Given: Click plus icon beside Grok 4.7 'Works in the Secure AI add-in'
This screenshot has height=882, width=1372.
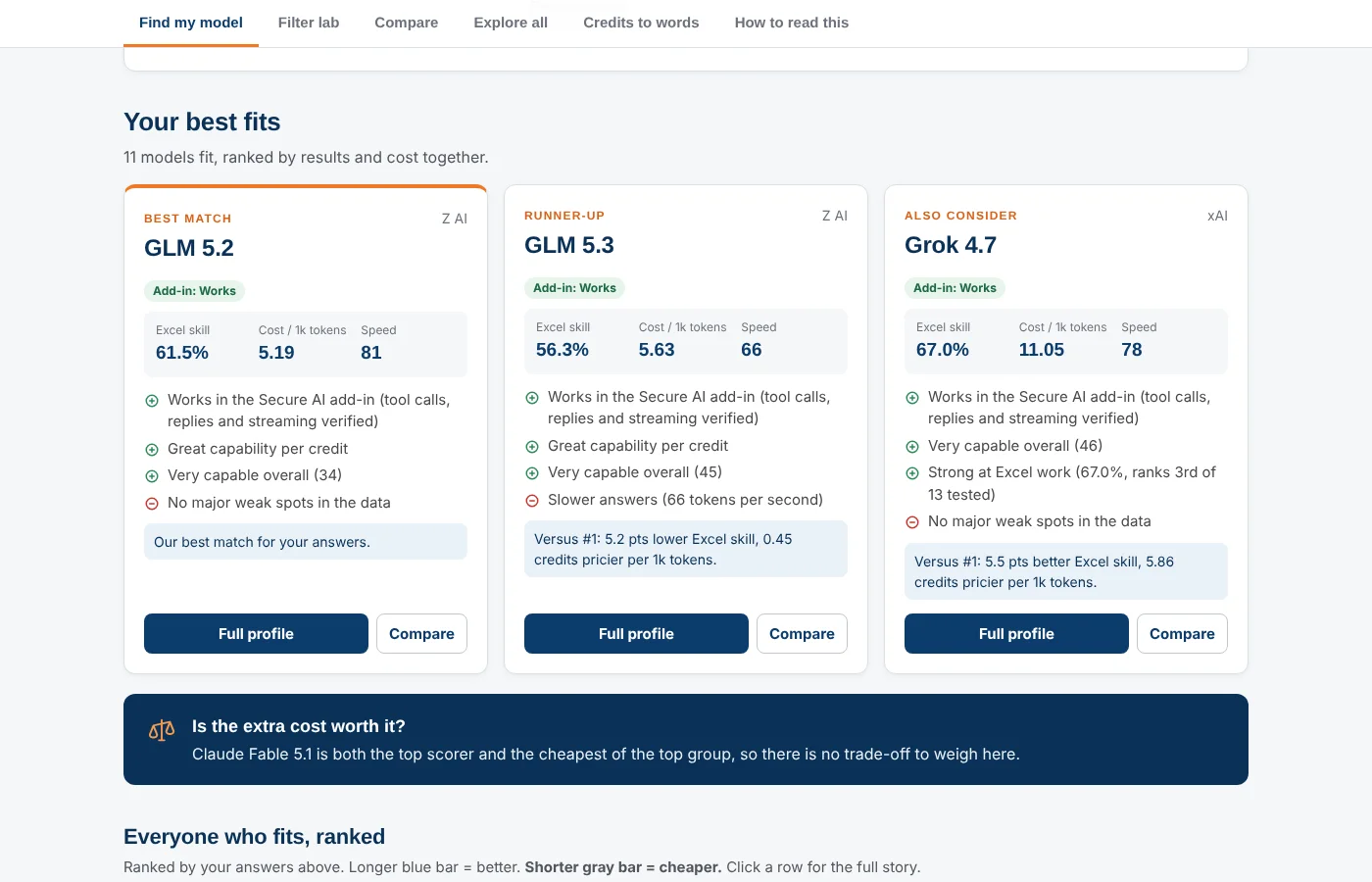Looking at the screenshot, I should coord(912,398).
